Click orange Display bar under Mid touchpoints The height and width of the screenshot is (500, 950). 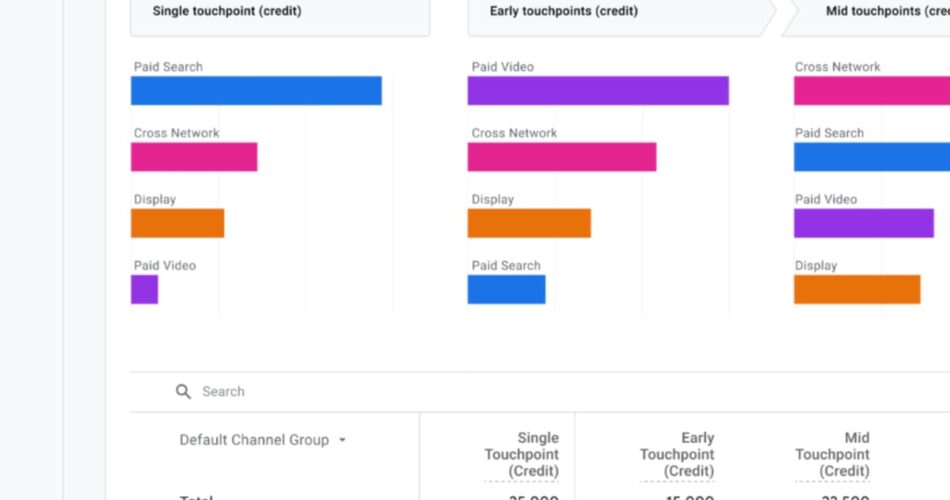(x=857, y=290)
